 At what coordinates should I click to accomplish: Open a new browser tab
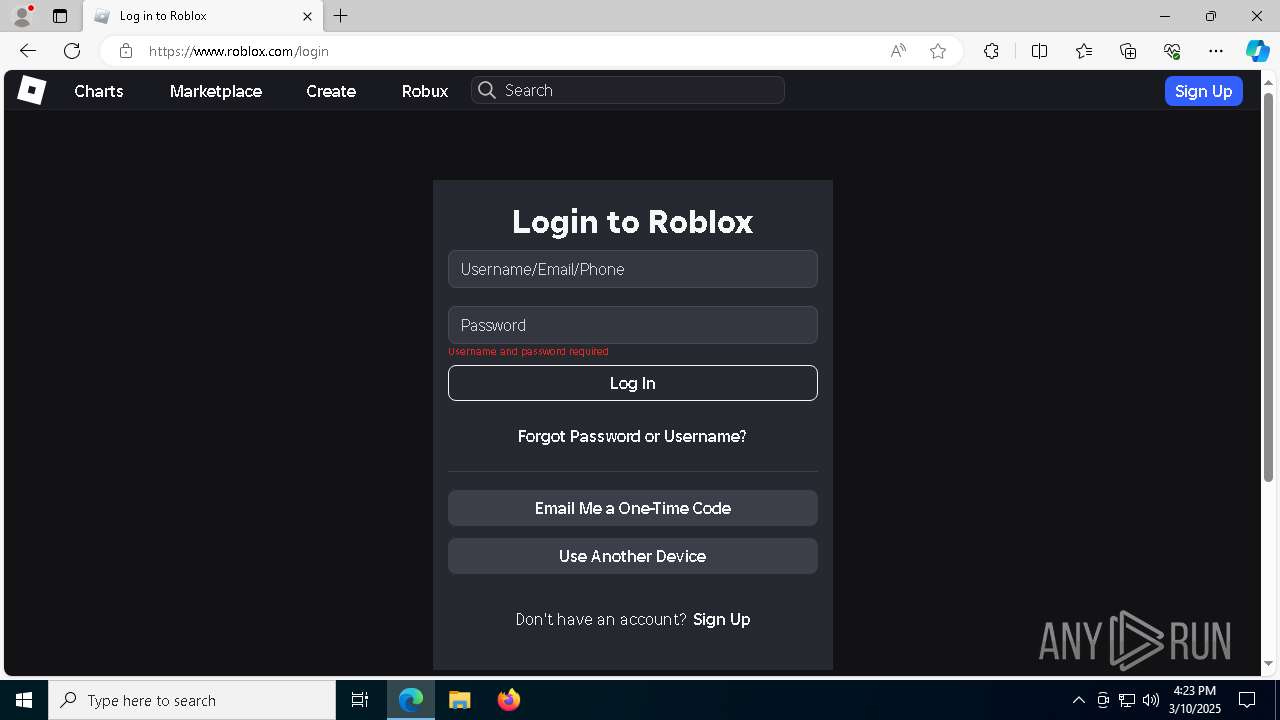tap(341, 16)
